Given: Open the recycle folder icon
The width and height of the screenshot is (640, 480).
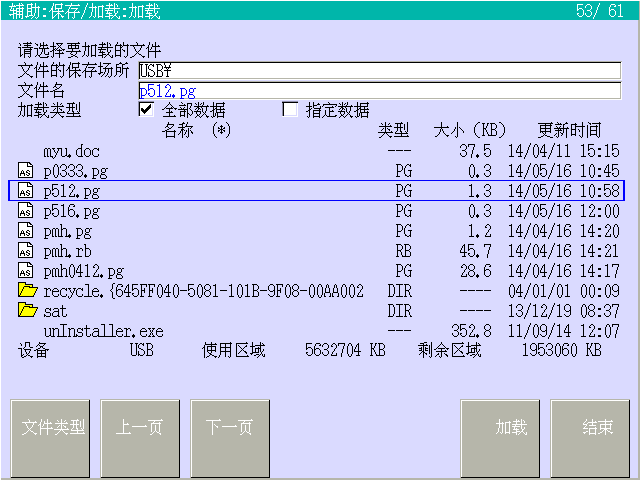Looking at the screenshot, I should click(27, 291).
